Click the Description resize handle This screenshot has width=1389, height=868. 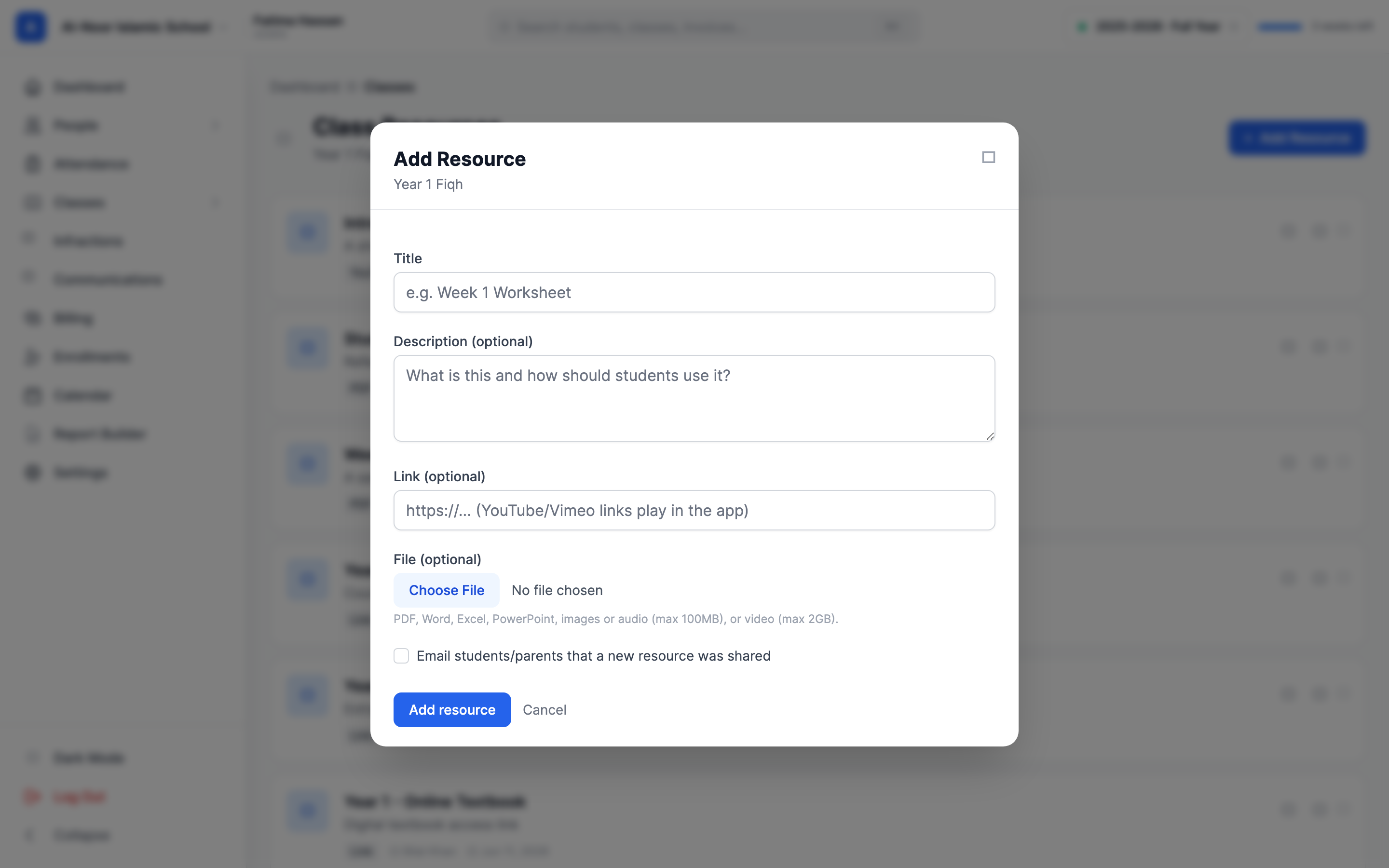990,436
